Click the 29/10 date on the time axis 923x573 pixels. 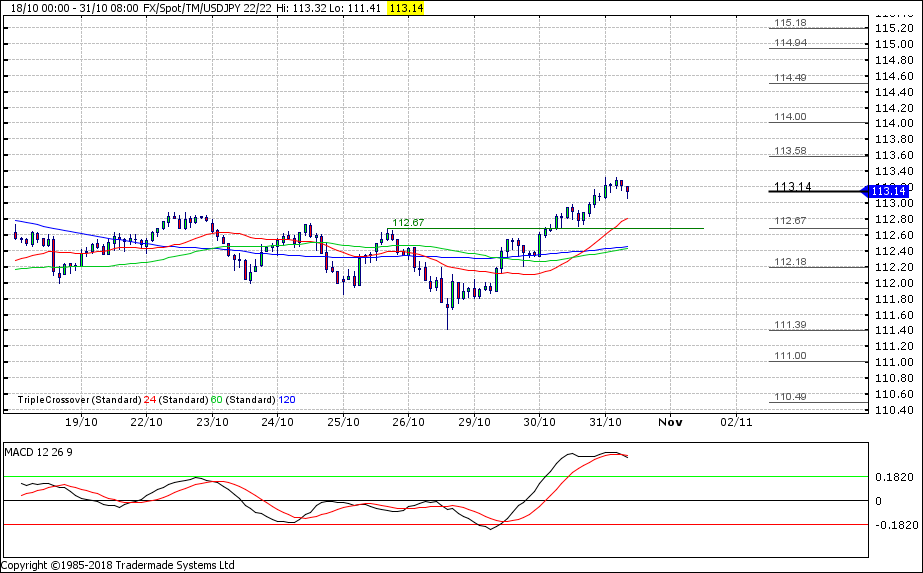(474, 422)
